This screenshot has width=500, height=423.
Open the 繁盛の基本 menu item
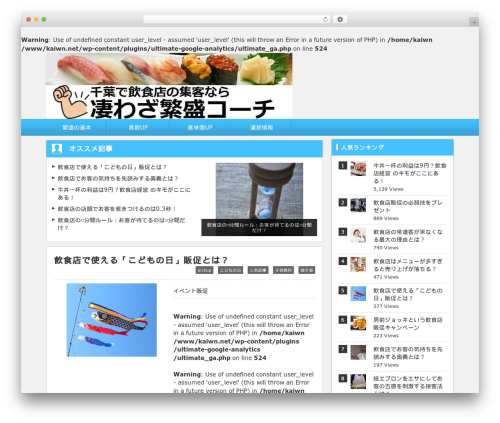click(x=77, y=127)
